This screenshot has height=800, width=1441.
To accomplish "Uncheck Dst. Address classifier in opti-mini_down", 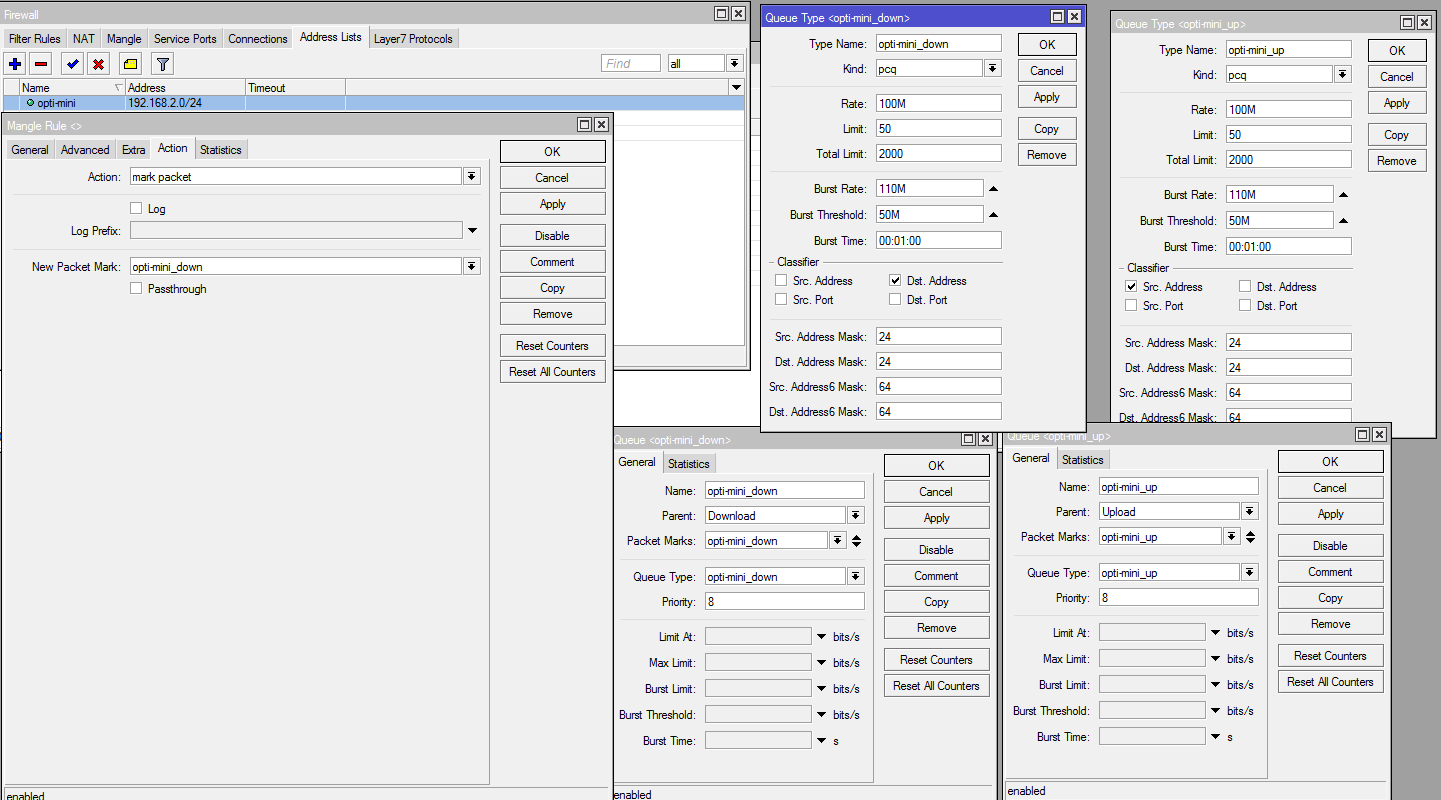I will click(x=895, y=281).
